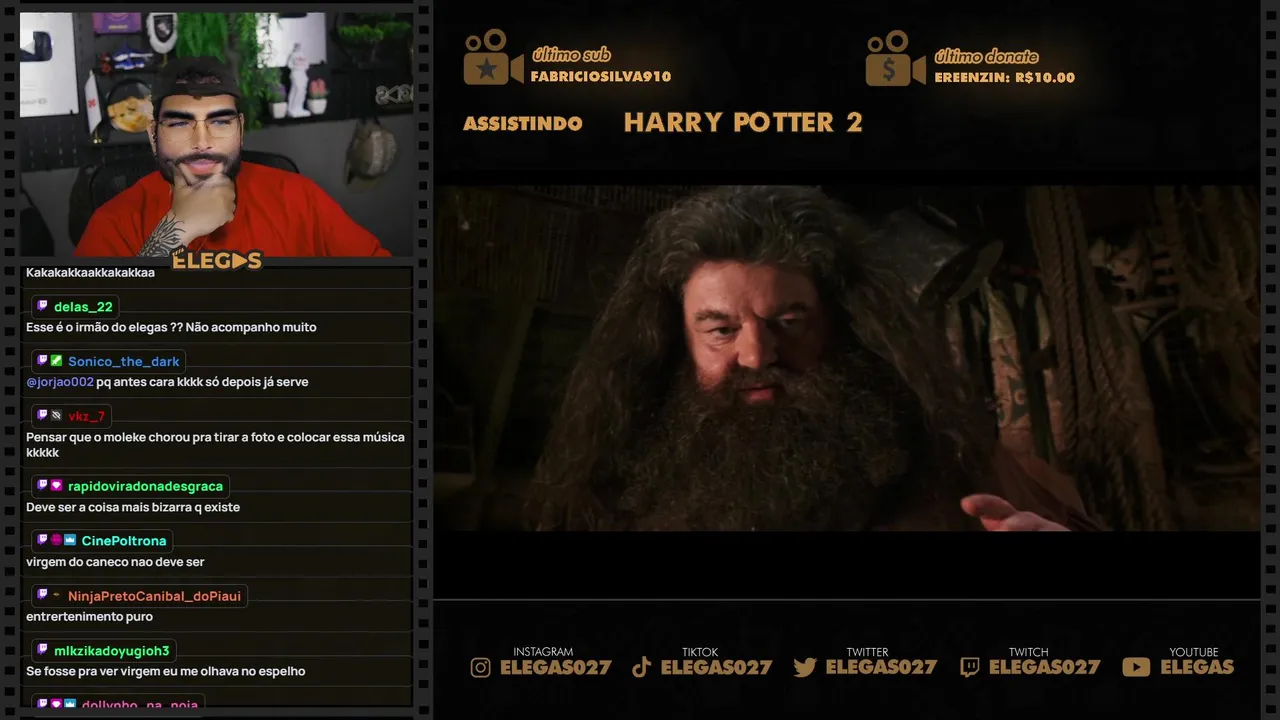Open the ELEGAS027 Twitter handle

(x=881, y=667)
